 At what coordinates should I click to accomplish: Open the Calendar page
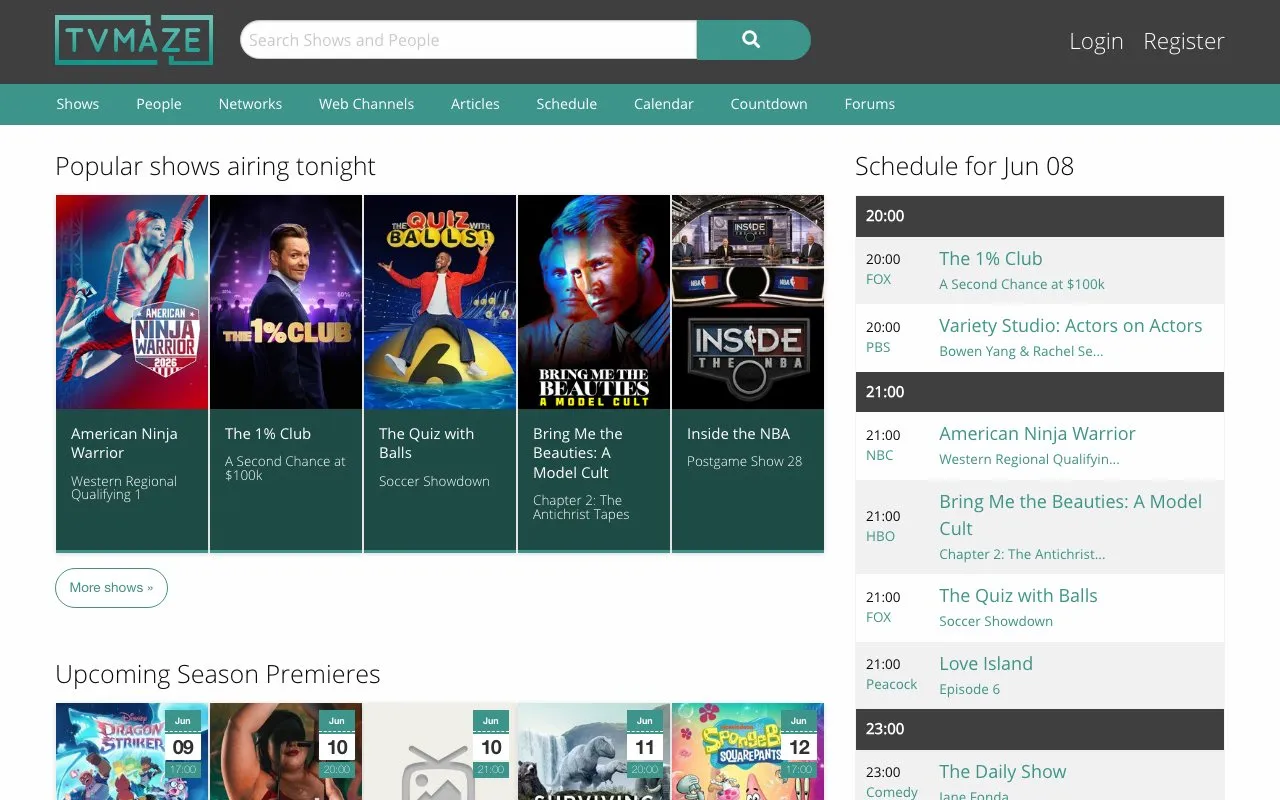[x=664, y=104]
